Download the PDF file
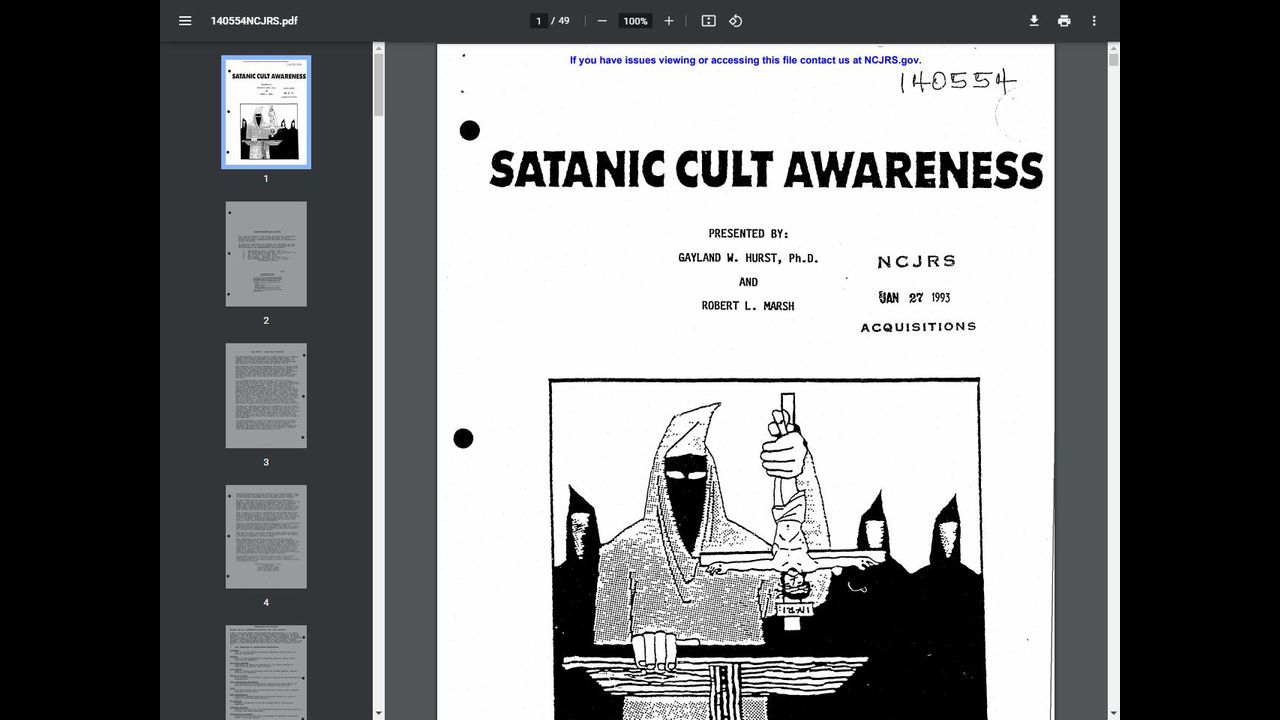Screen dimensions: 1280x720 1034,21
